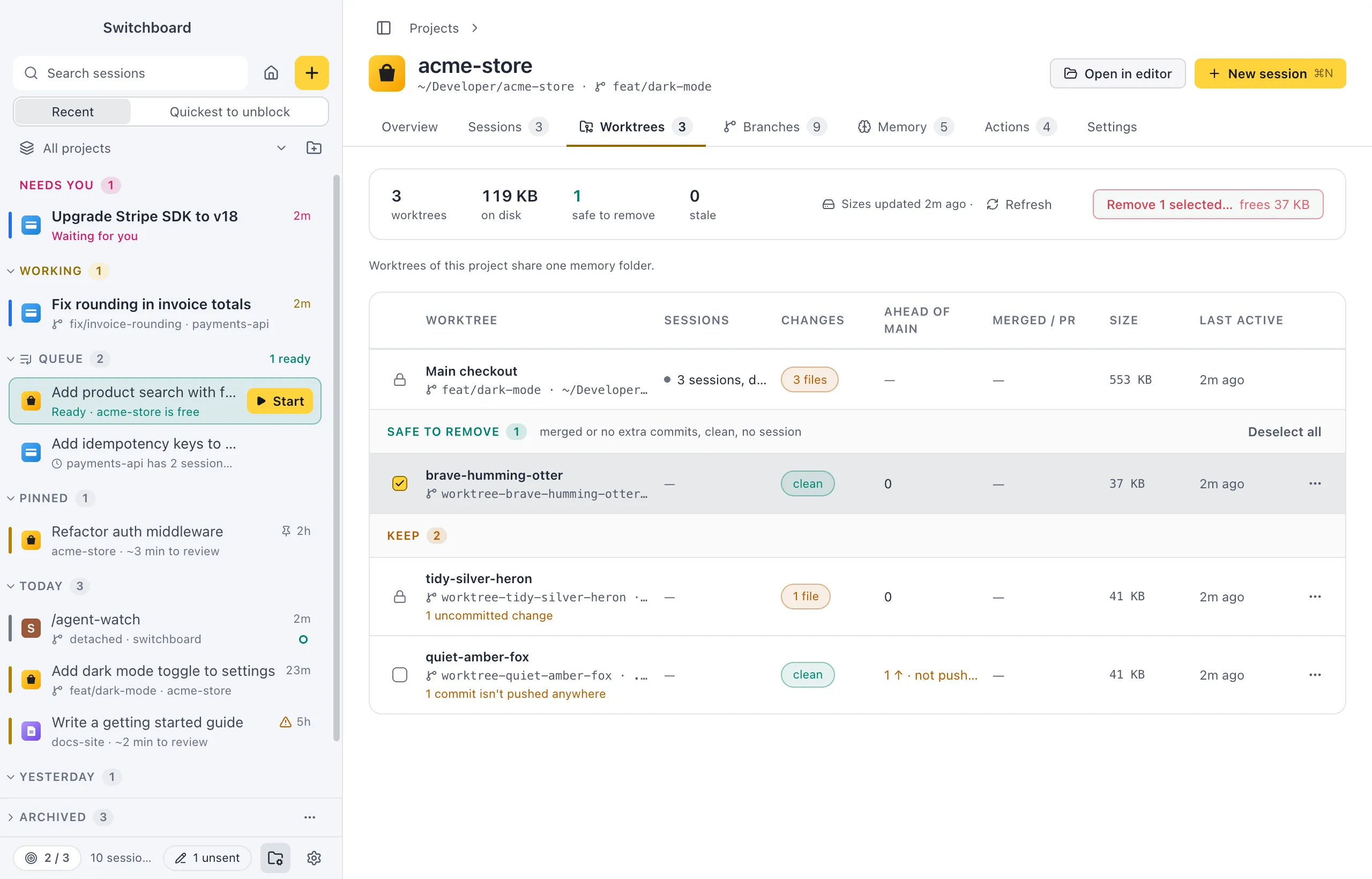
Task: Click the disk icon beside Sizes updated
Action: [828, 204]
